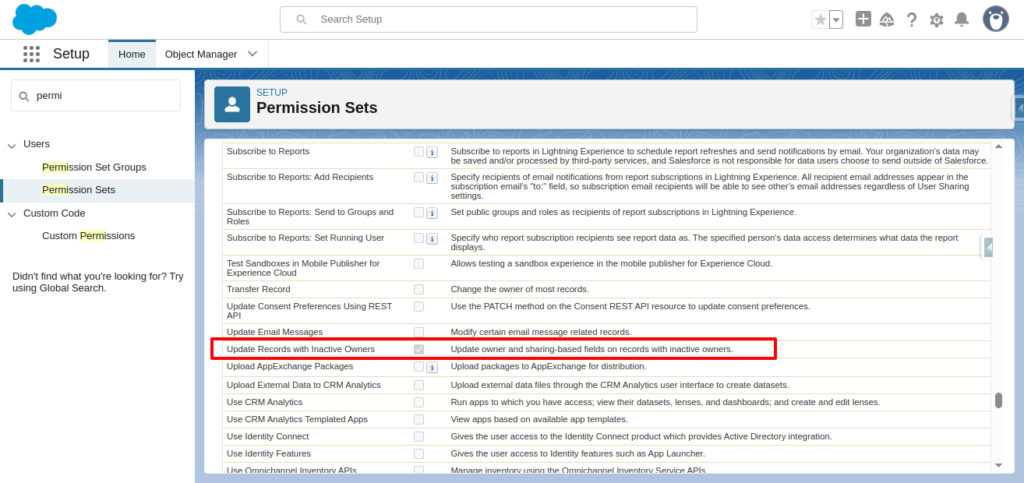
Task: Toggle Upload External Data to CRM Analytics checkbox
Action: [x=419, y=385]
